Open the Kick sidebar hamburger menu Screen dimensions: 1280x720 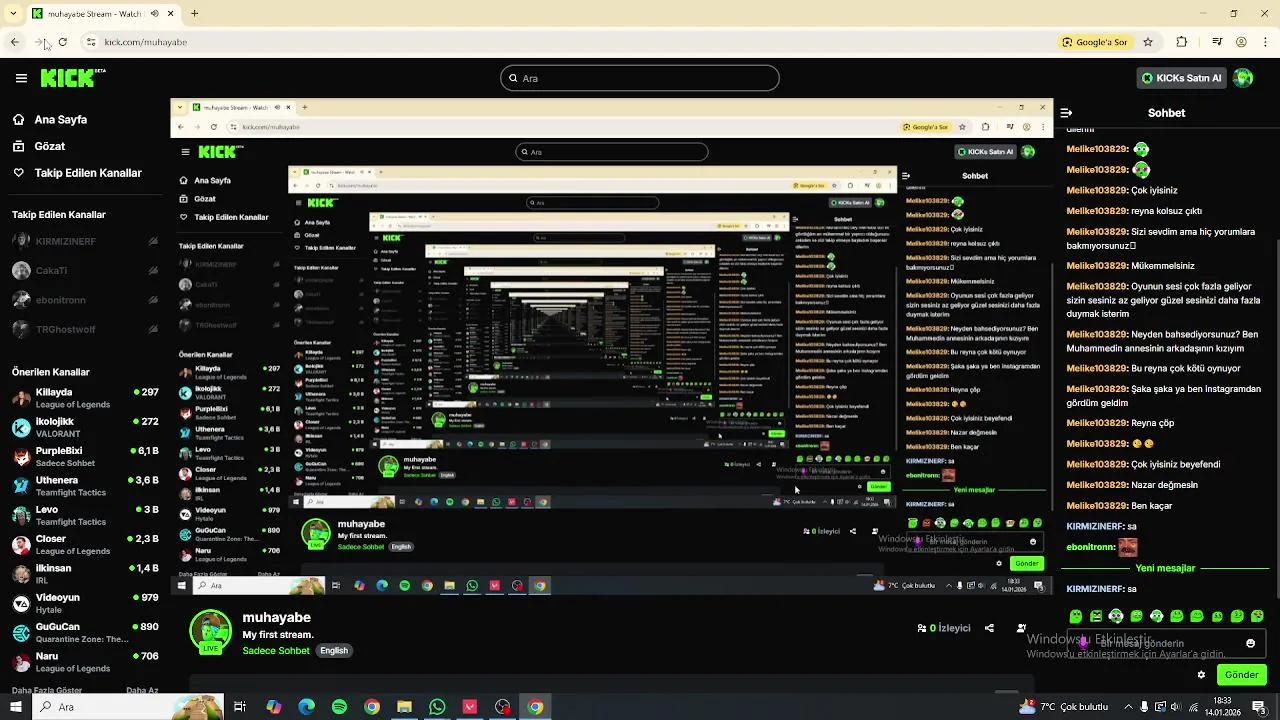pyautogui.click(x=21, y=78)
